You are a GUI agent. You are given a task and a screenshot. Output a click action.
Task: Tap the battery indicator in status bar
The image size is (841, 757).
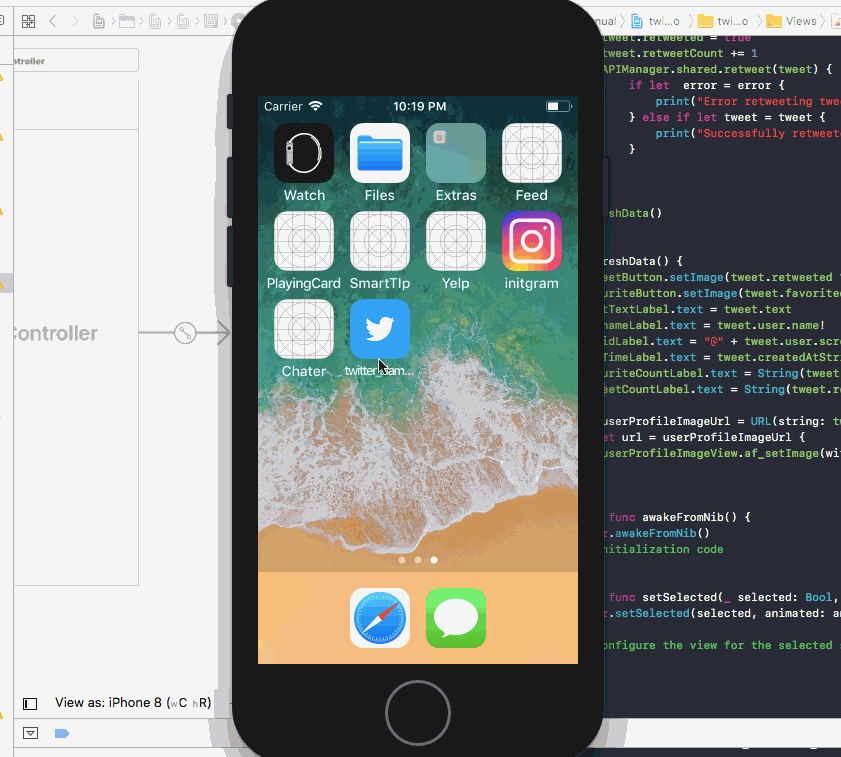coord(558,106)
